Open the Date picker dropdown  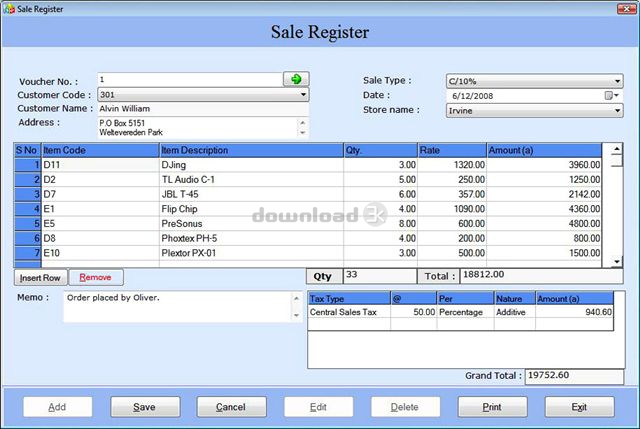(617, 96)
